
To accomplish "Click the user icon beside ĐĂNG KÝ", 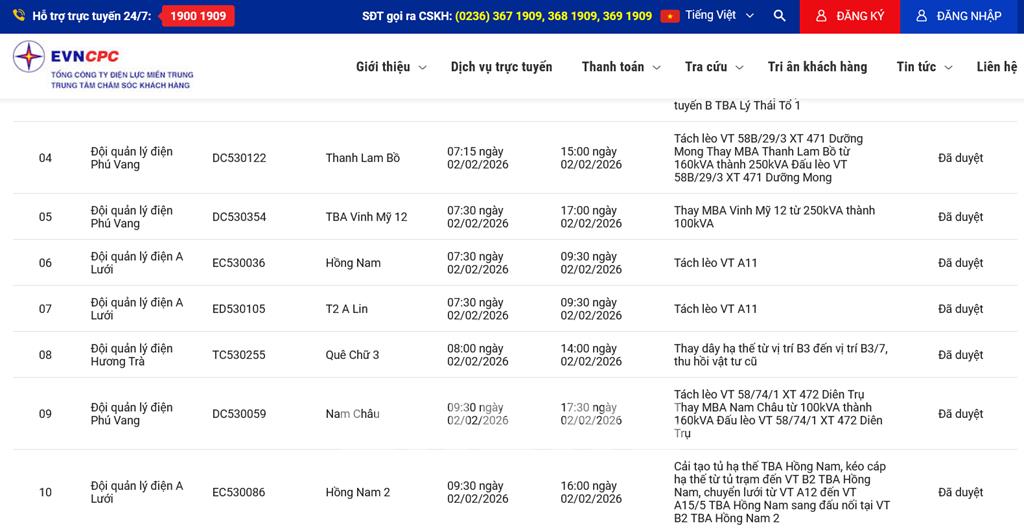I will tap(821, 16).
